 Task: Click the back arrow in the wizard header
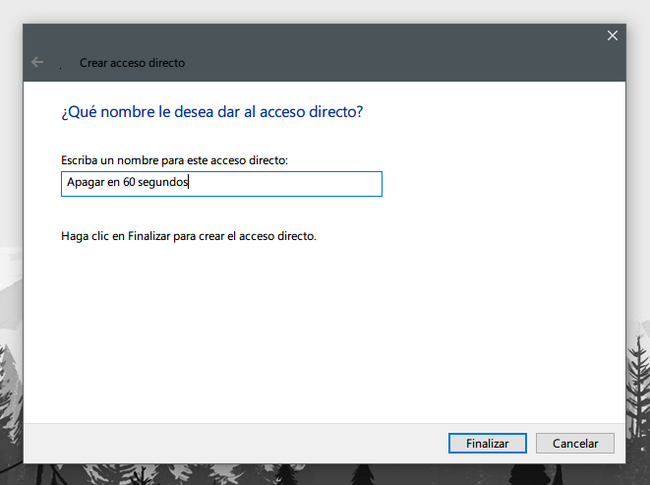[38, 62]
